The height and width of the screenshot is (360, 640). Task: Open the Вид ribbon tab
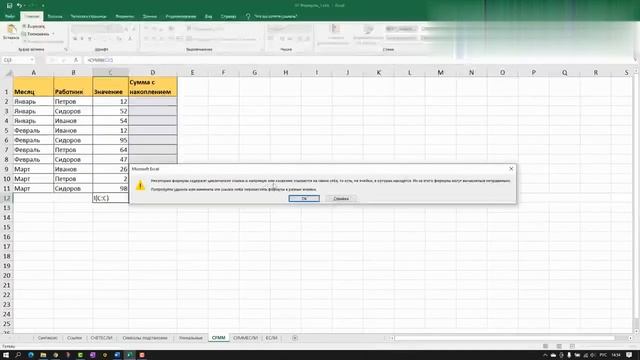pyautogui.click(x=208, y=16)
